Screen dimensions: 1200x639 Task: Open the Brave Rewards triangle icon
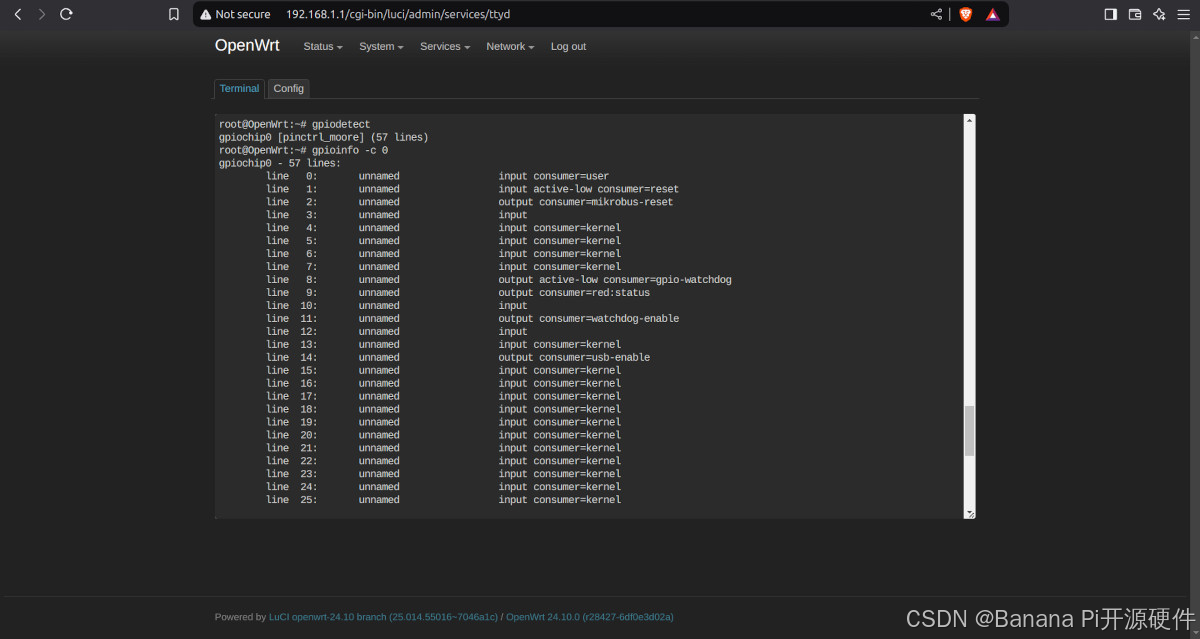[992, 14]
